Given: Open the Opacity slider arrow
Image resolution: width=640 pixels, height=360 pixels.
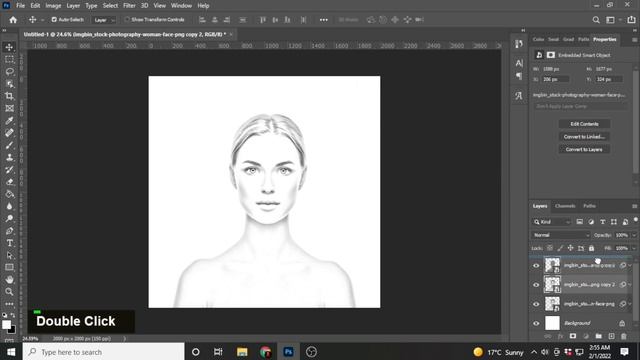Looking at the screenshot, I should [x=634, y=235].
